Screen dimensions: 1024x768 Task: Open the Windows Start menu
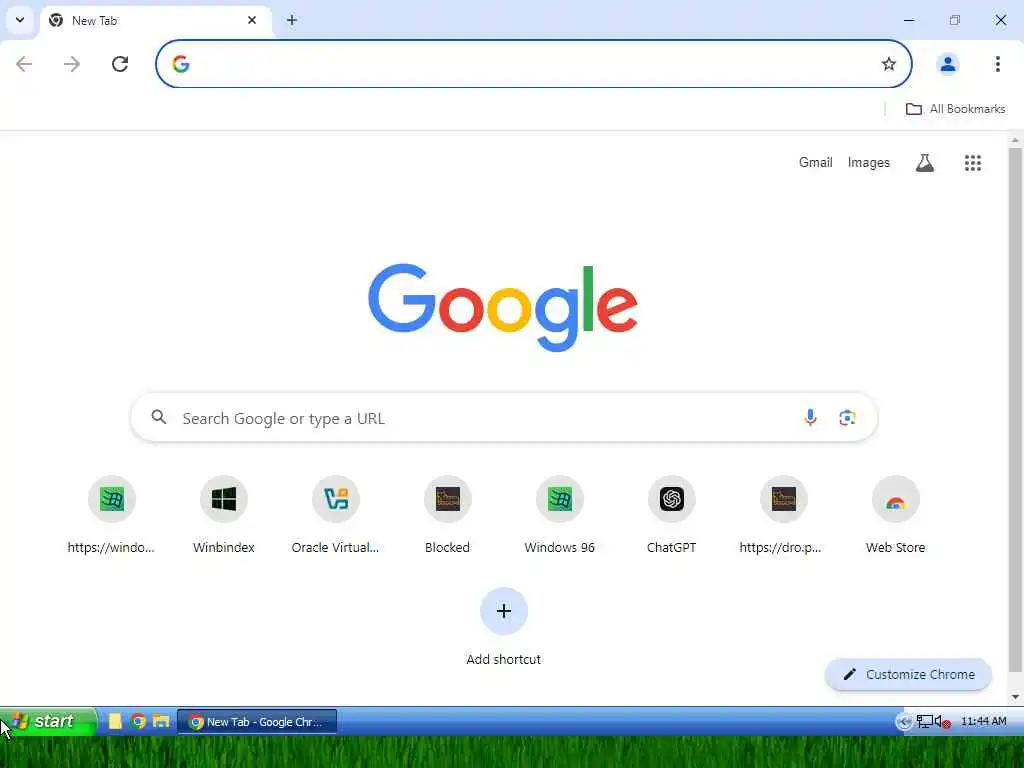point(47,721)
